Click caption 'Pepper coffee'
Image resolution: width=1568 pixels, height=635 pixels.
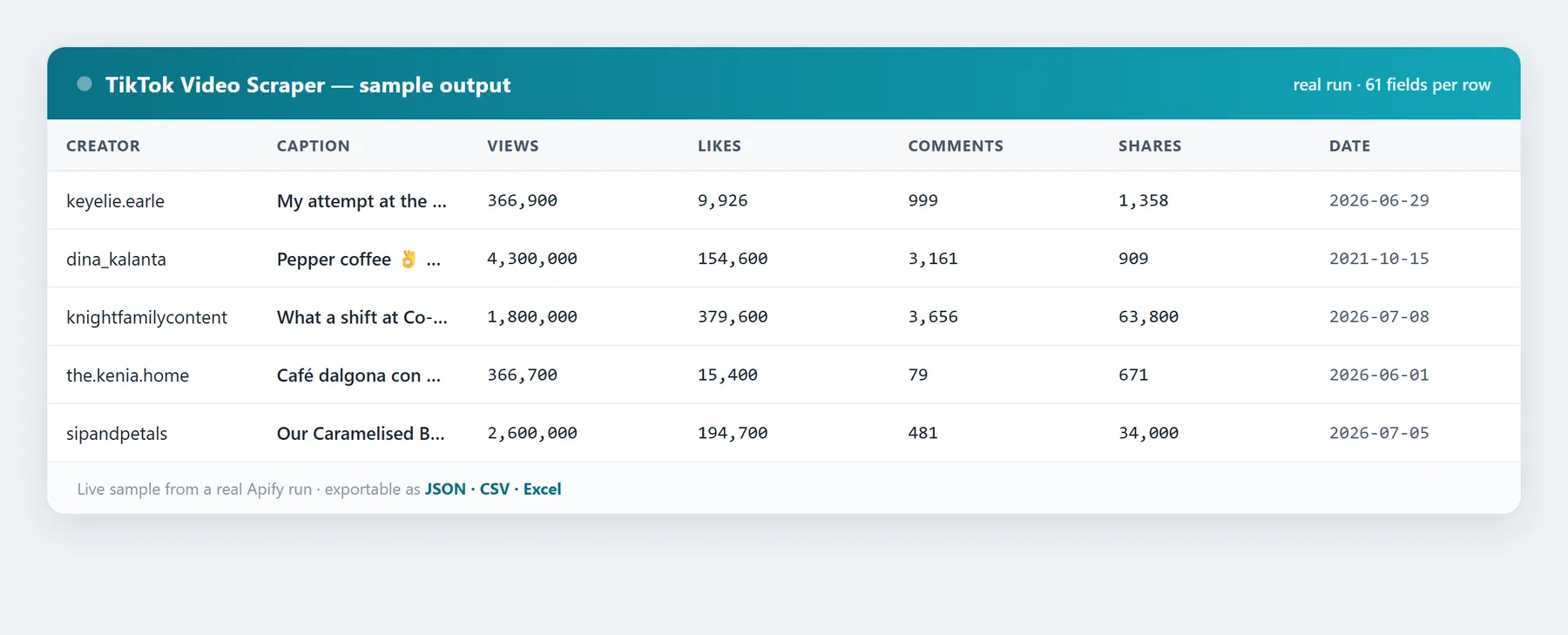334,260
